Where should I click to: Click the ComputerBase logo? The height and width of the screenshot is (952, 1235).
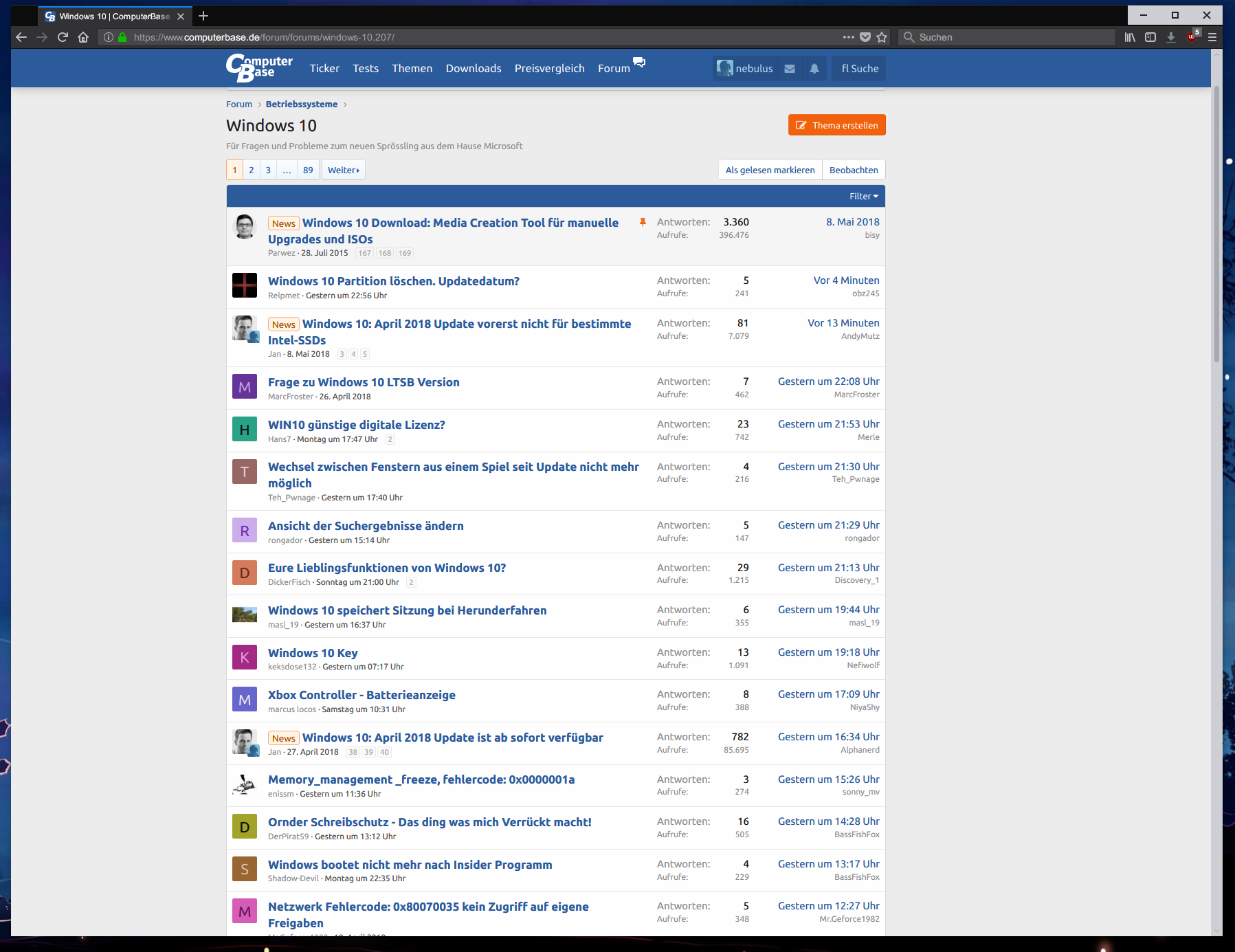[x=259, y=67]
